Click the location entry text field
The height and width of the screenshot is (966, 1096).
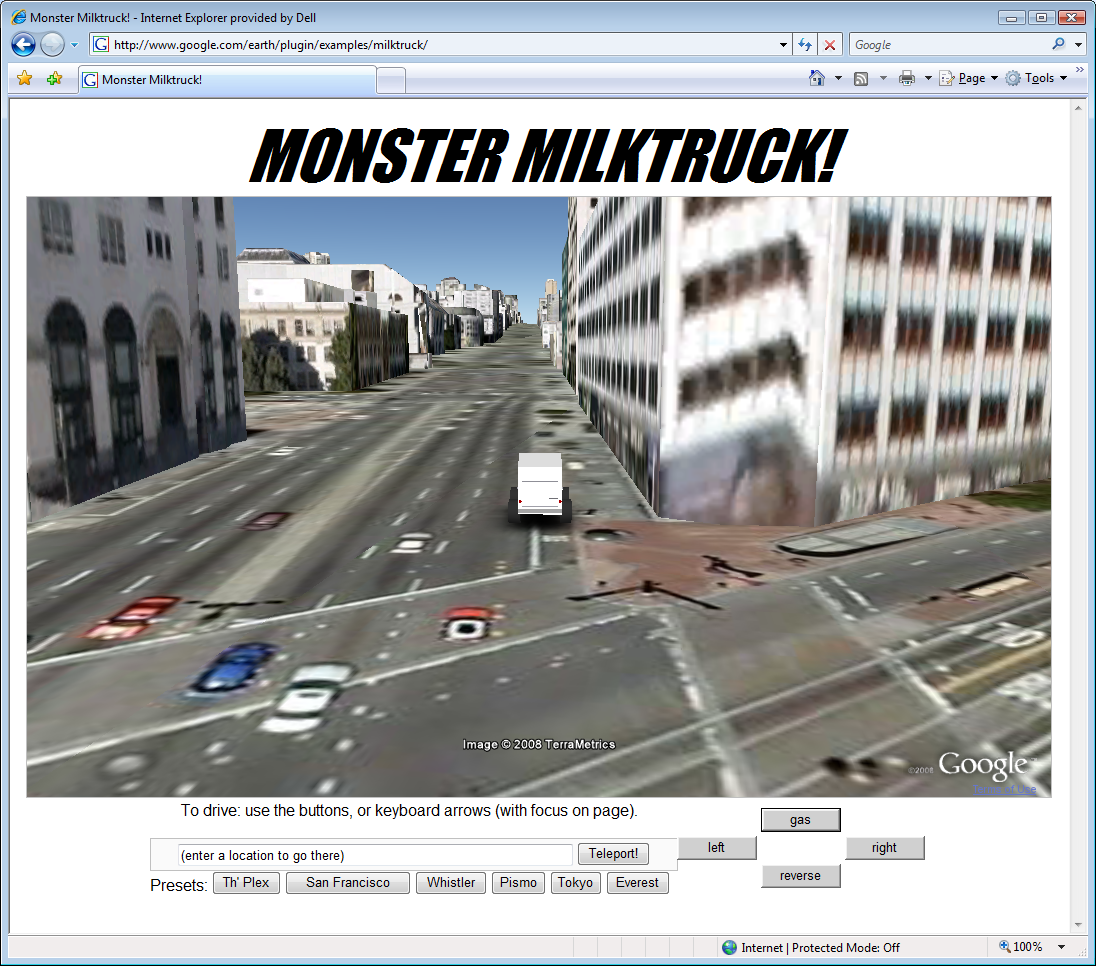[x=375, y=855]
